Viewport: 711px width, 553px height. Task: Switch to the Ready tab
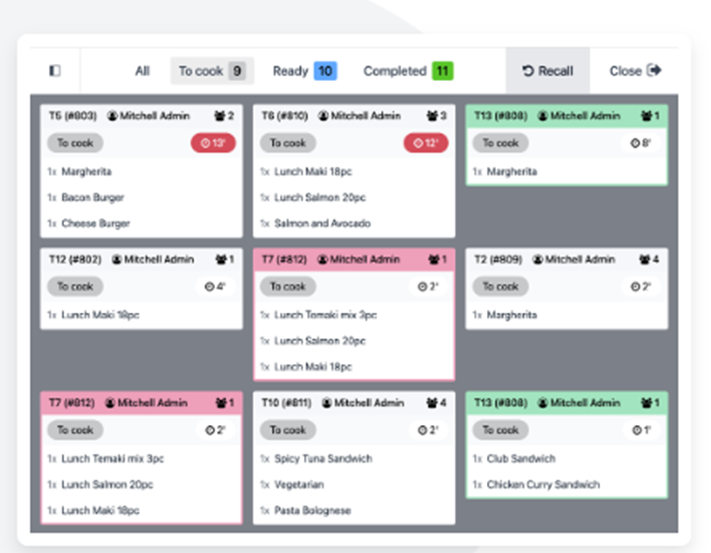304,71
